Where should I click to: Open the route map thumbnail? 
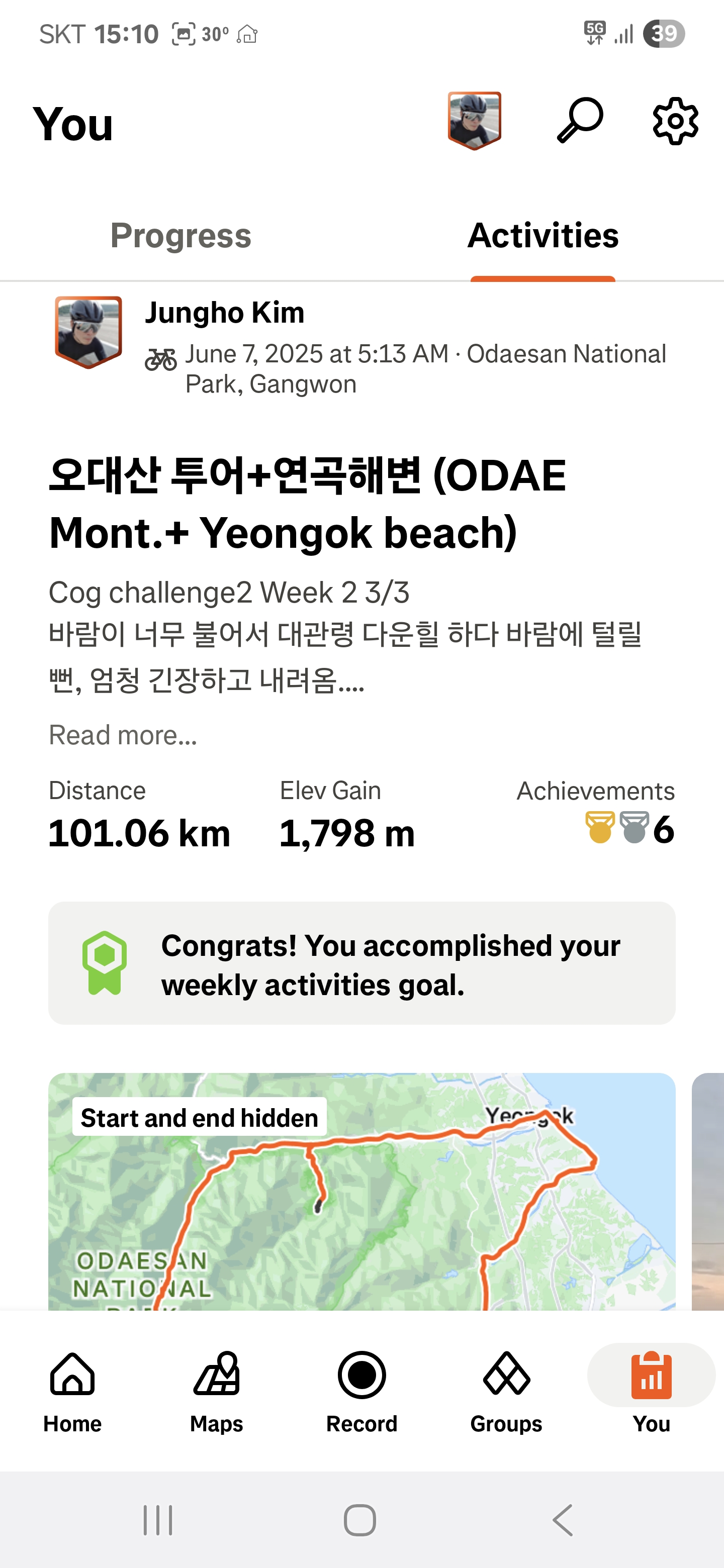[361, 1193]
